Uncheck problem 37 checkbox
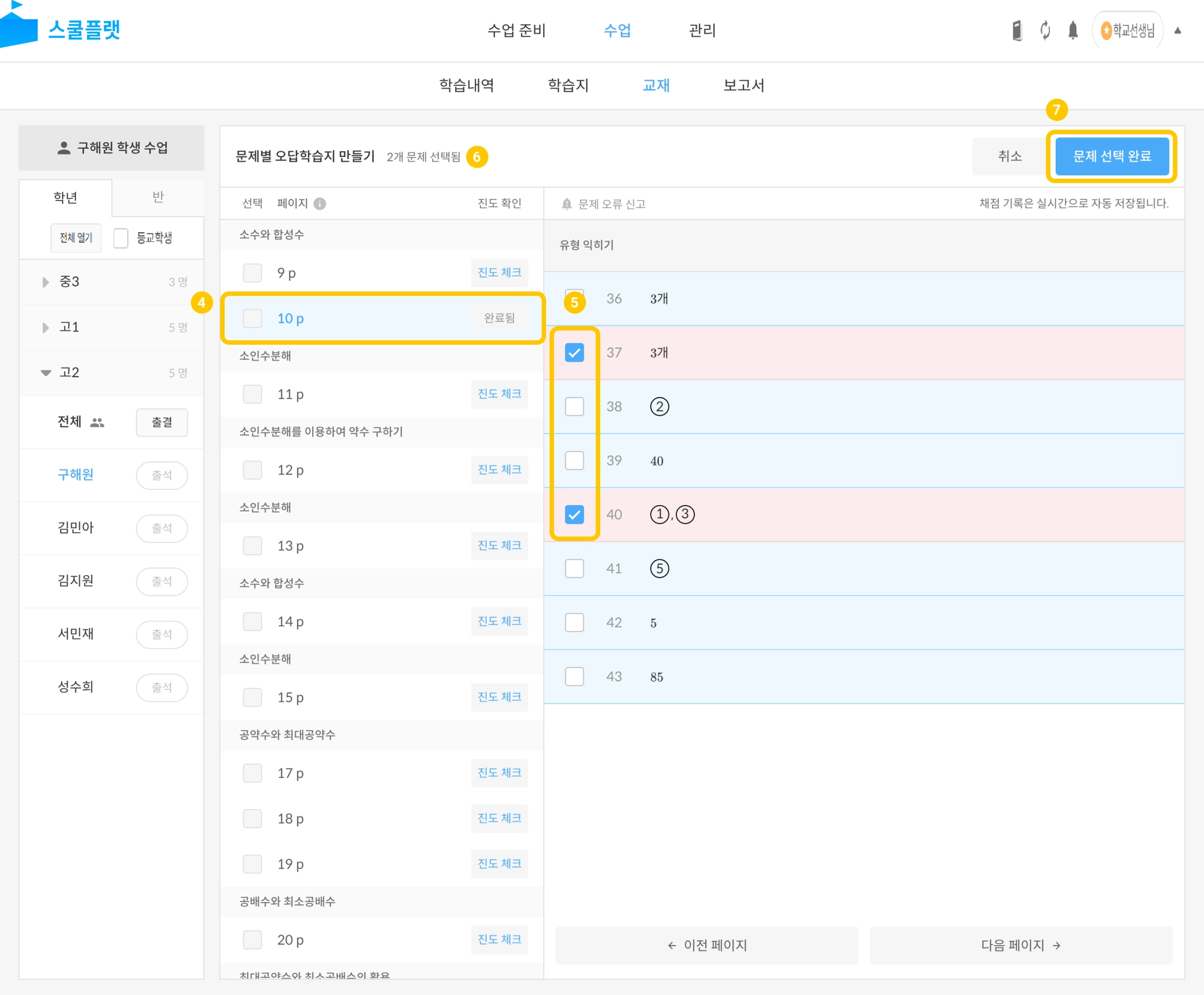The height and width of the screenshot is (995, 1204). point(574,353)
